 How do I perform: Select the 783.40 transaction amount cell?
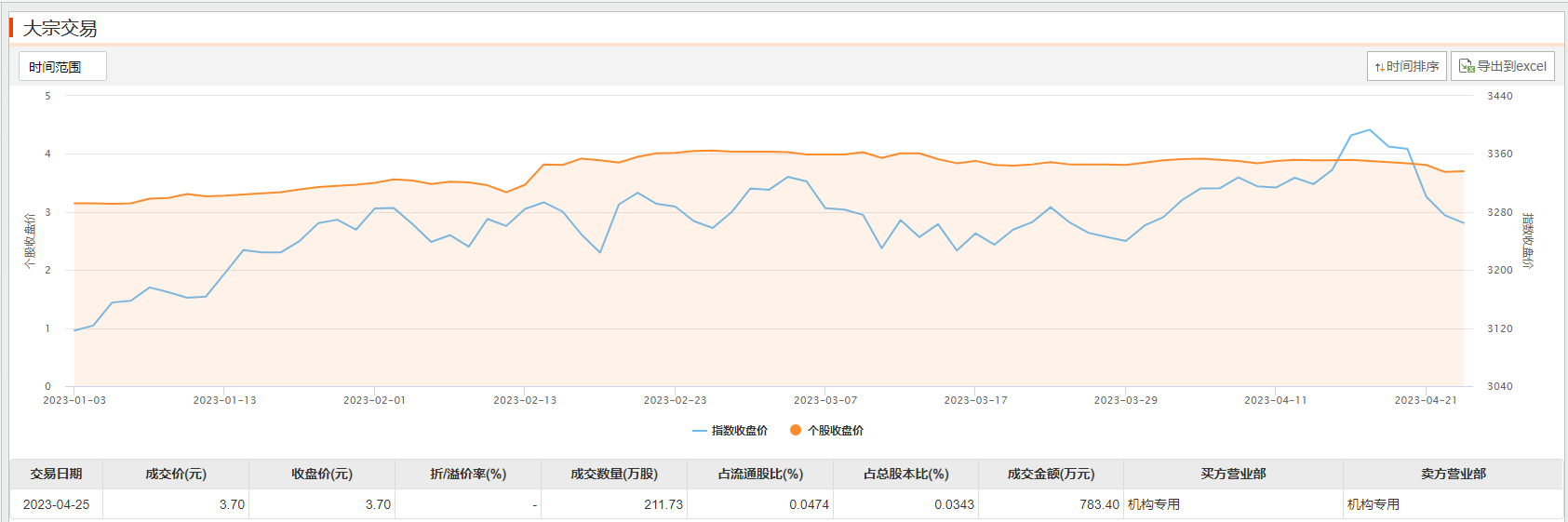[x=1051, y=504]
